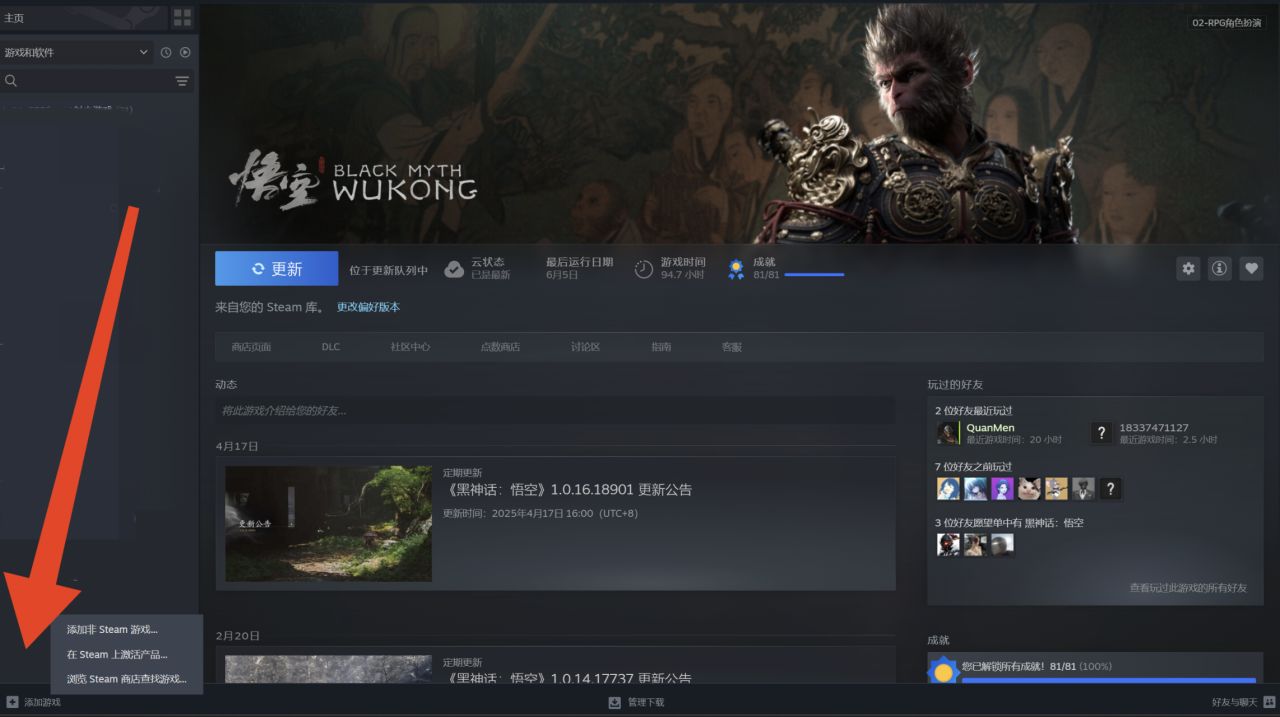Click the all-achievements-unlocked sun badge icon
This screenshot has height=717, width=1280.
[943, 671]
